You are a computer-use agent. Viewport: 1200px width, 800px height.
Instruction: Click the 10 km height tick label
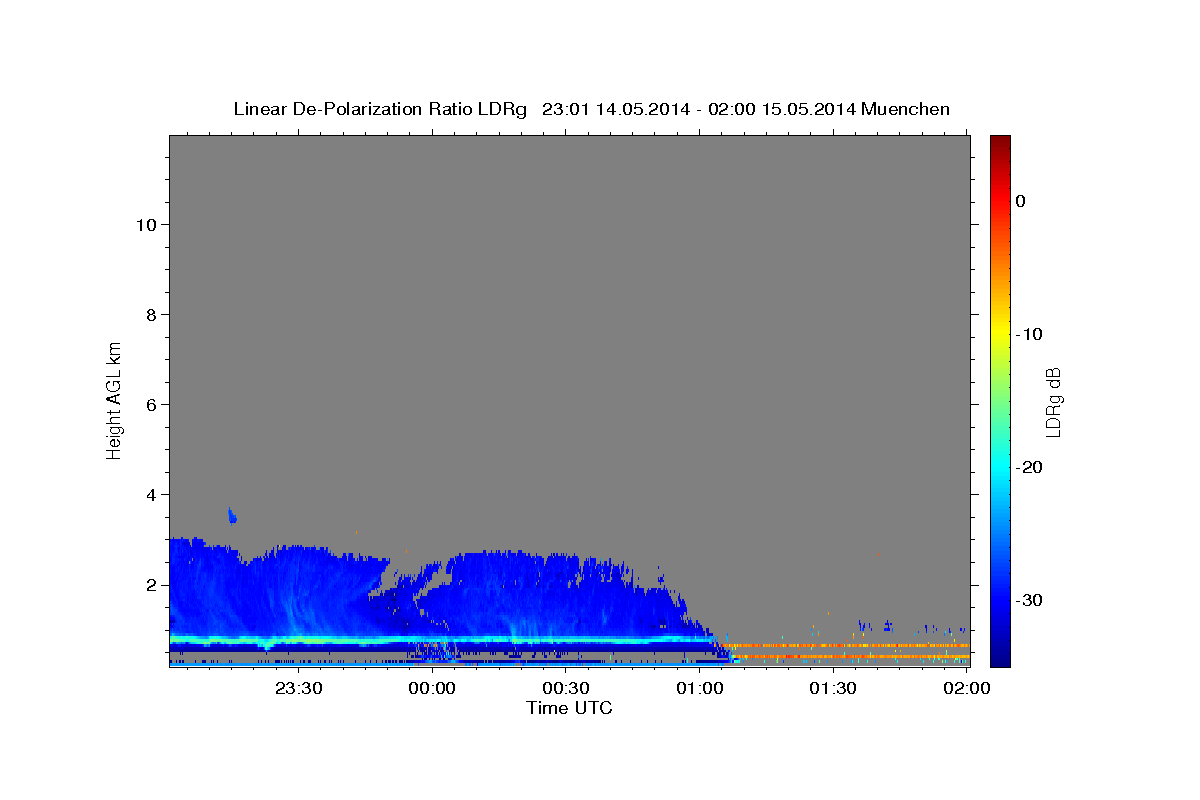pos(145,225)
